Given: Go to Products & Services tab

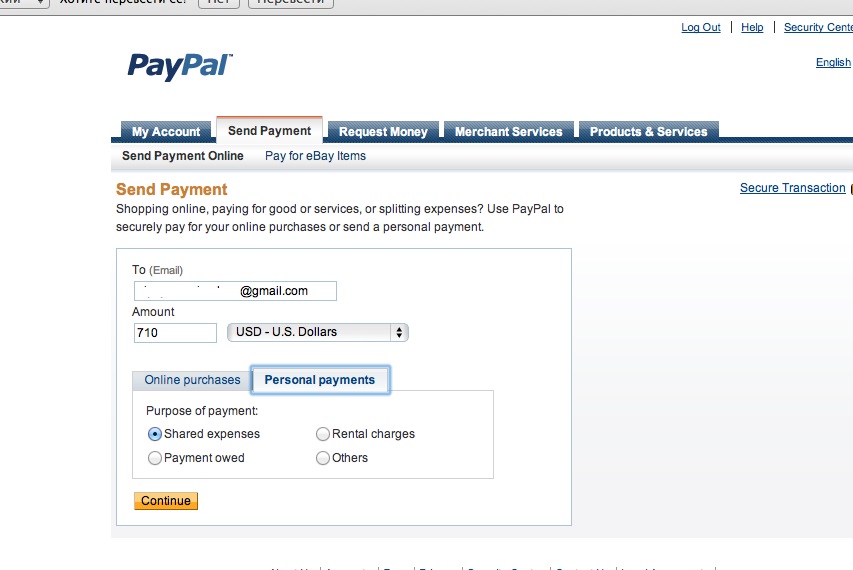Looking at the screenshot, I should coord(648,132).
